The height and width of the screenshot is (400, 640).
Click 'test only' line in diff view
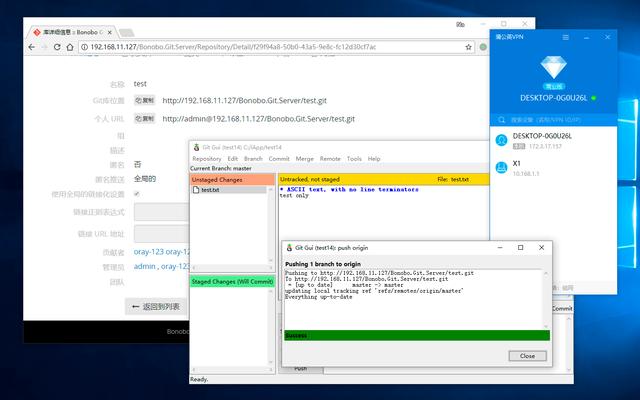coord(294,196)
